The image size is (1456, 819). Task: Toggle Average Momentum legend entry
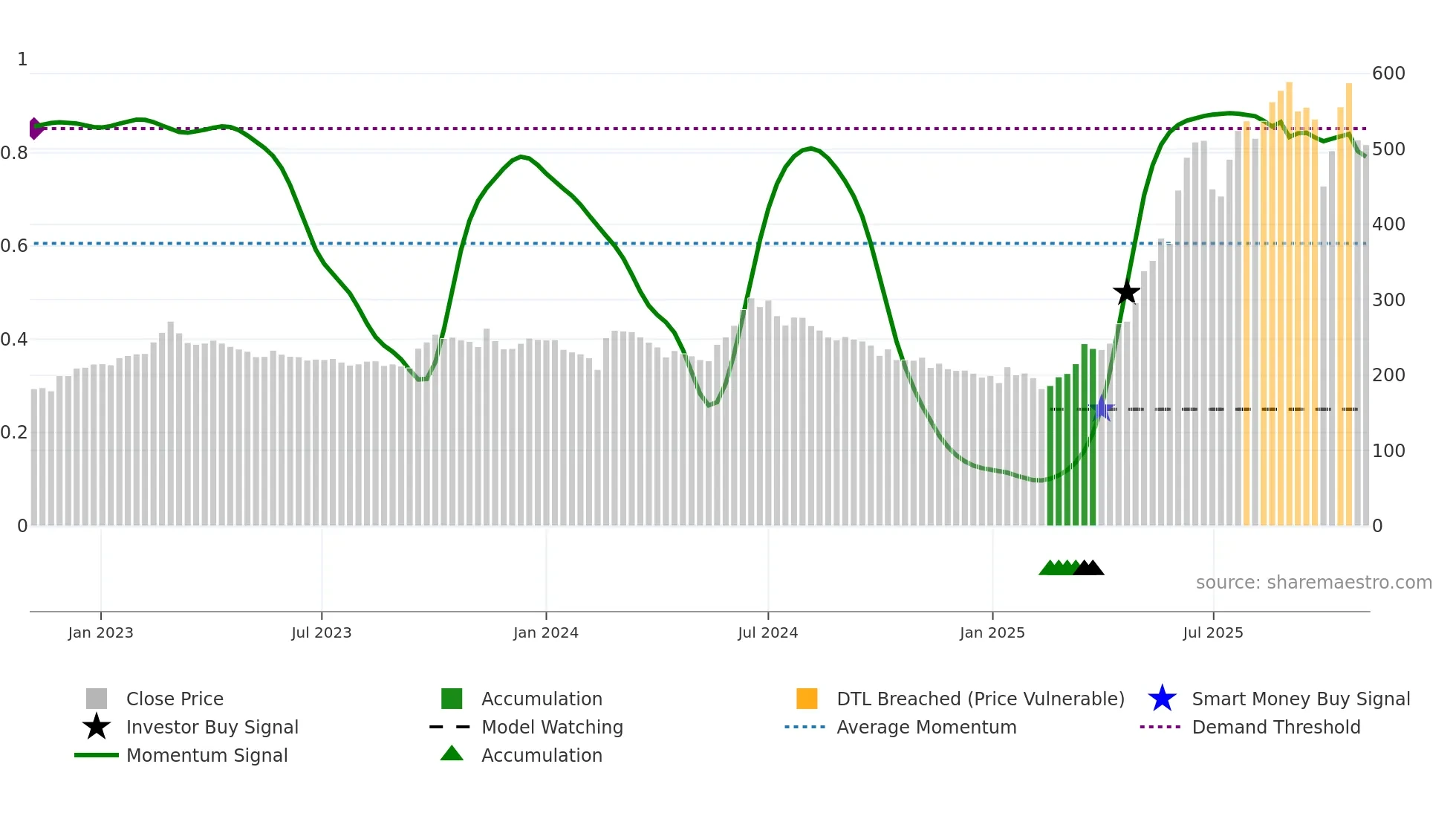[x=926, y=727]
